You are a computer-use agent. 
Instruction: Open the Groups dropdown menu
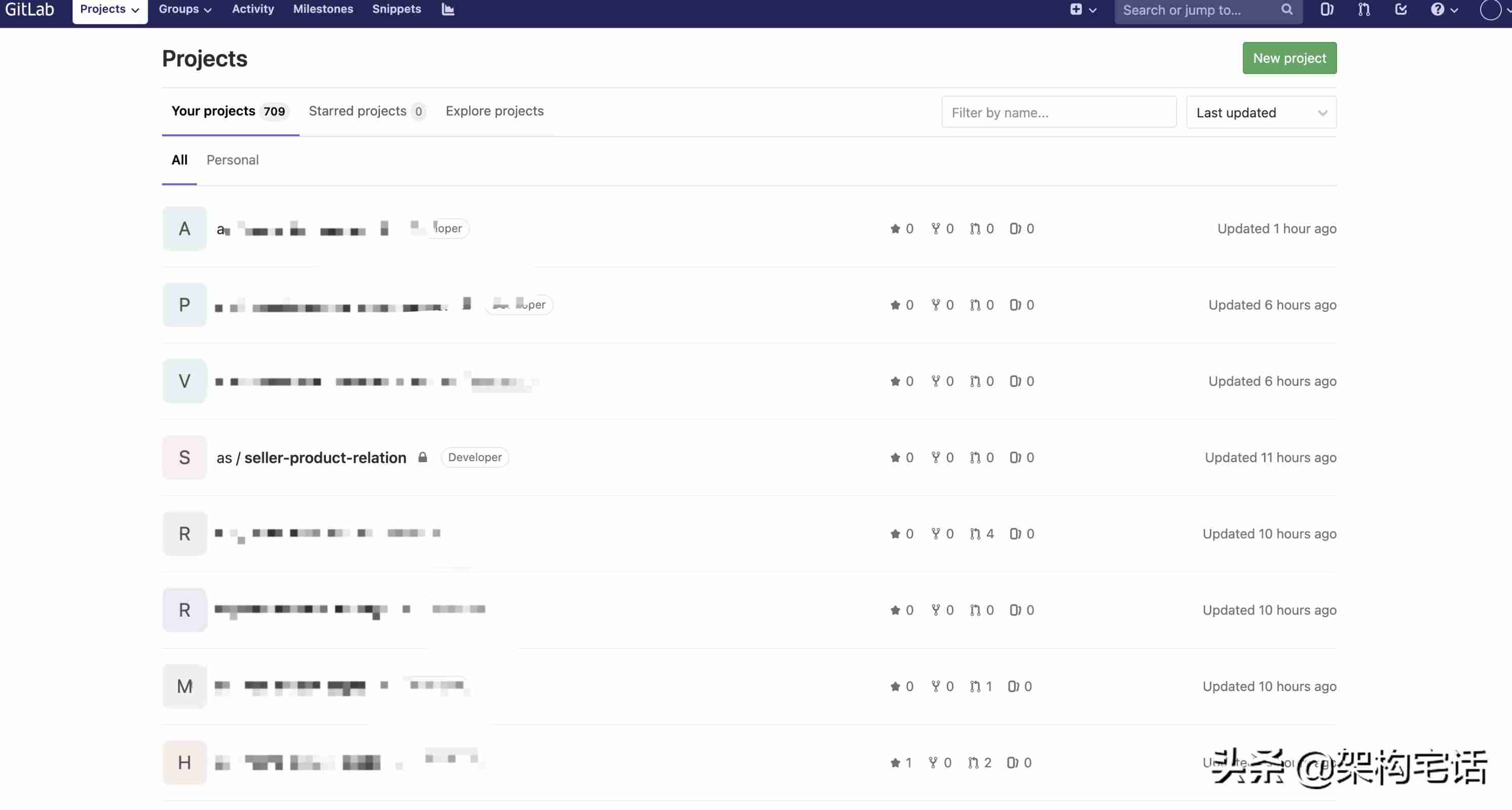click(185, 9)
